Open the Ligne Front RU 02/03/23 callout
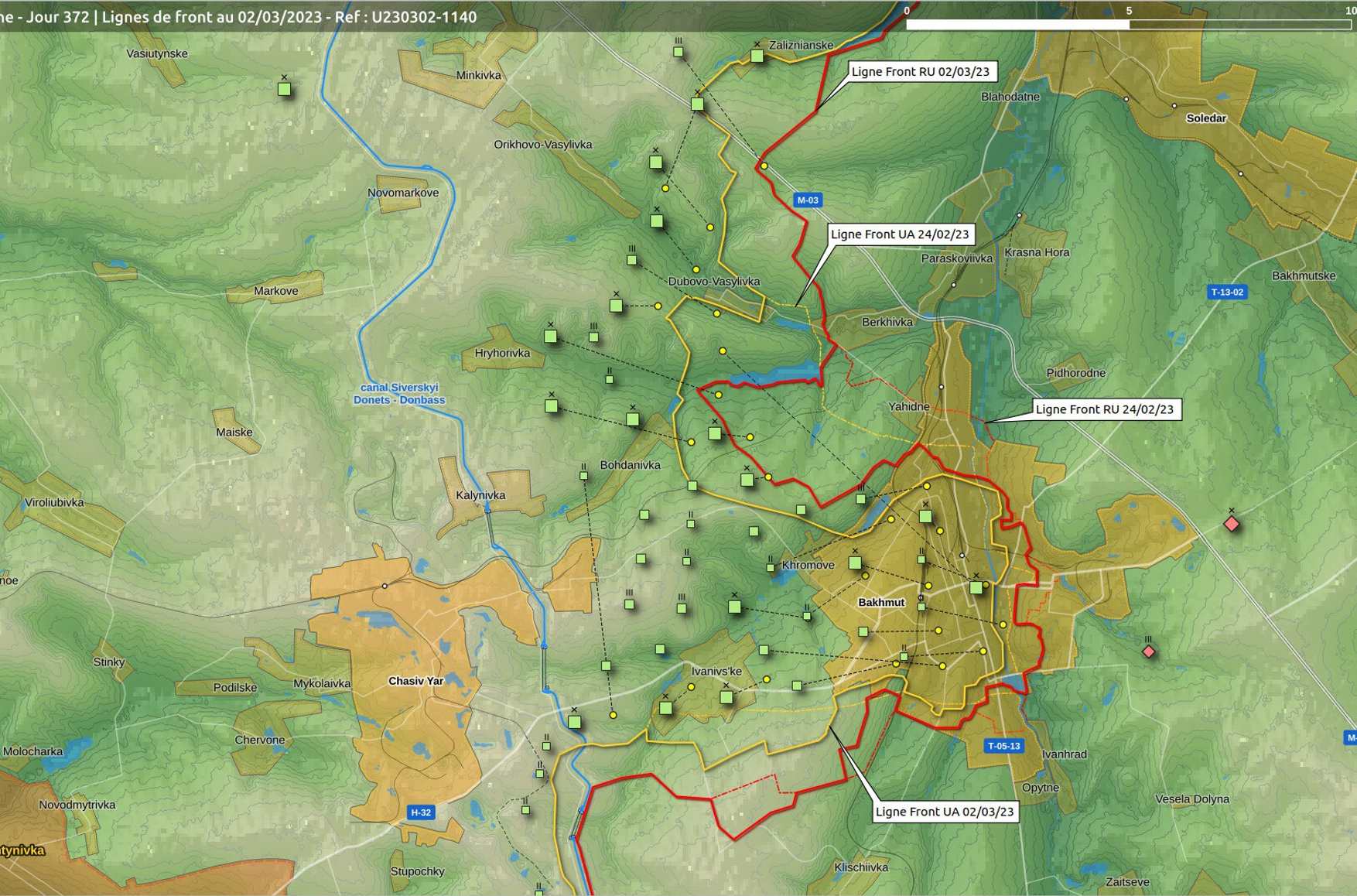 [920, 72]
